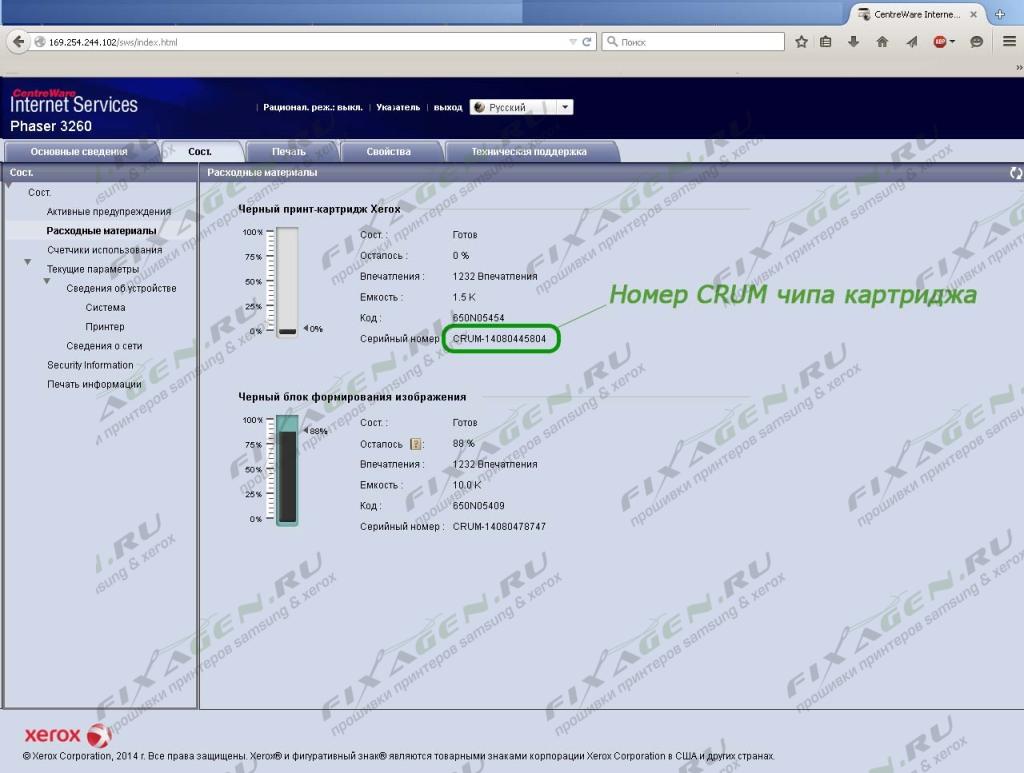This screenshot has height=773, width=1024.
Task: Reload the page with the refresh icon
Action: (x=587, y=42)
